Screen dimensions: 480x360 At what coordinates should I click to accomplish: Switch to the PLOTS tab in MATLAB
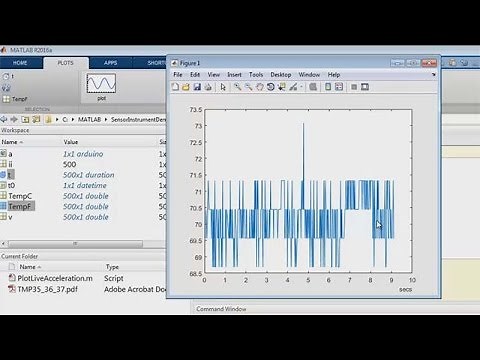click(x=66, y=63)
